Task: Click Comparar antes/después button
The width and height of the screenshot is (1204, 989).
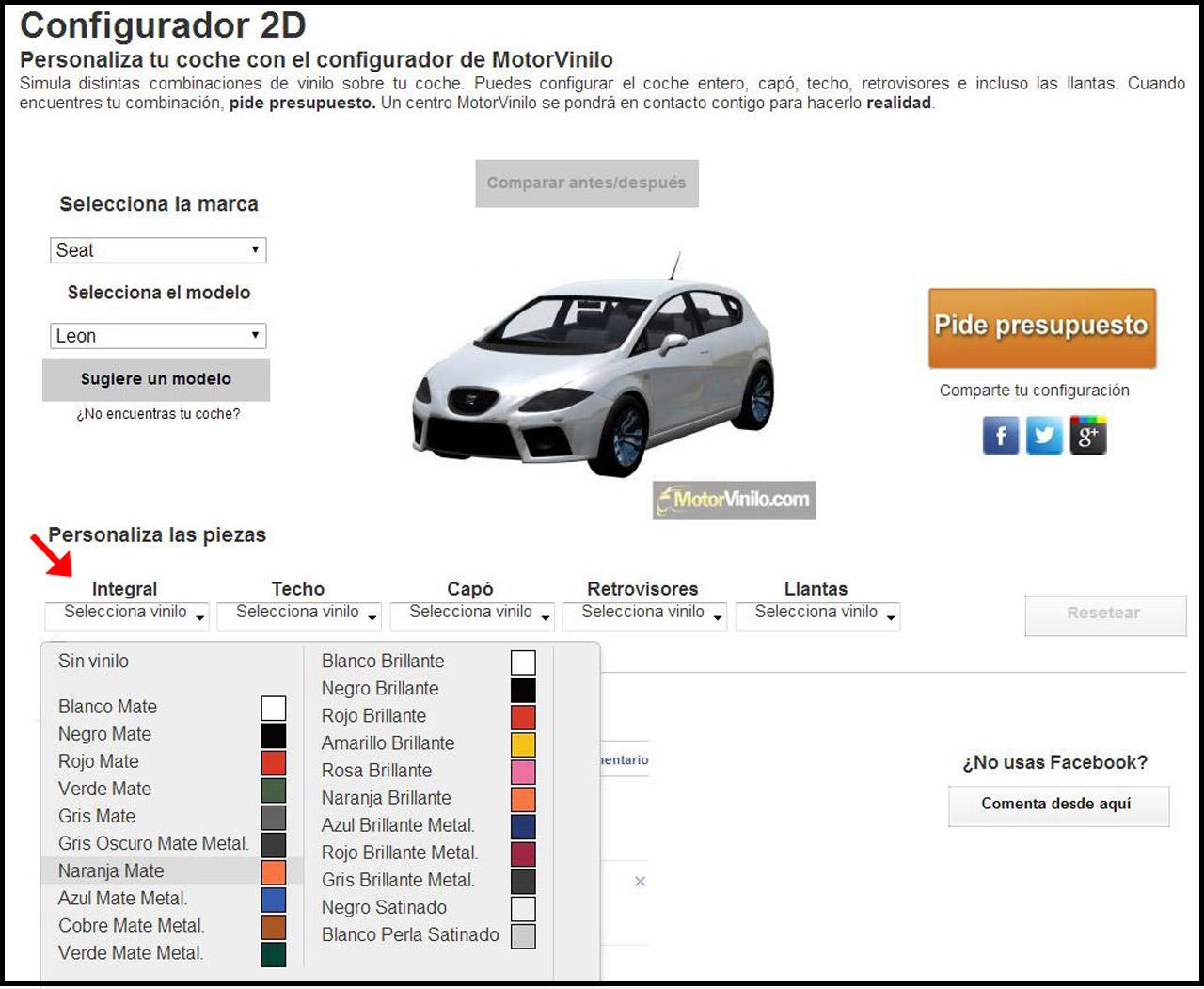Action: pyautogui.click(x=587, y=183)
